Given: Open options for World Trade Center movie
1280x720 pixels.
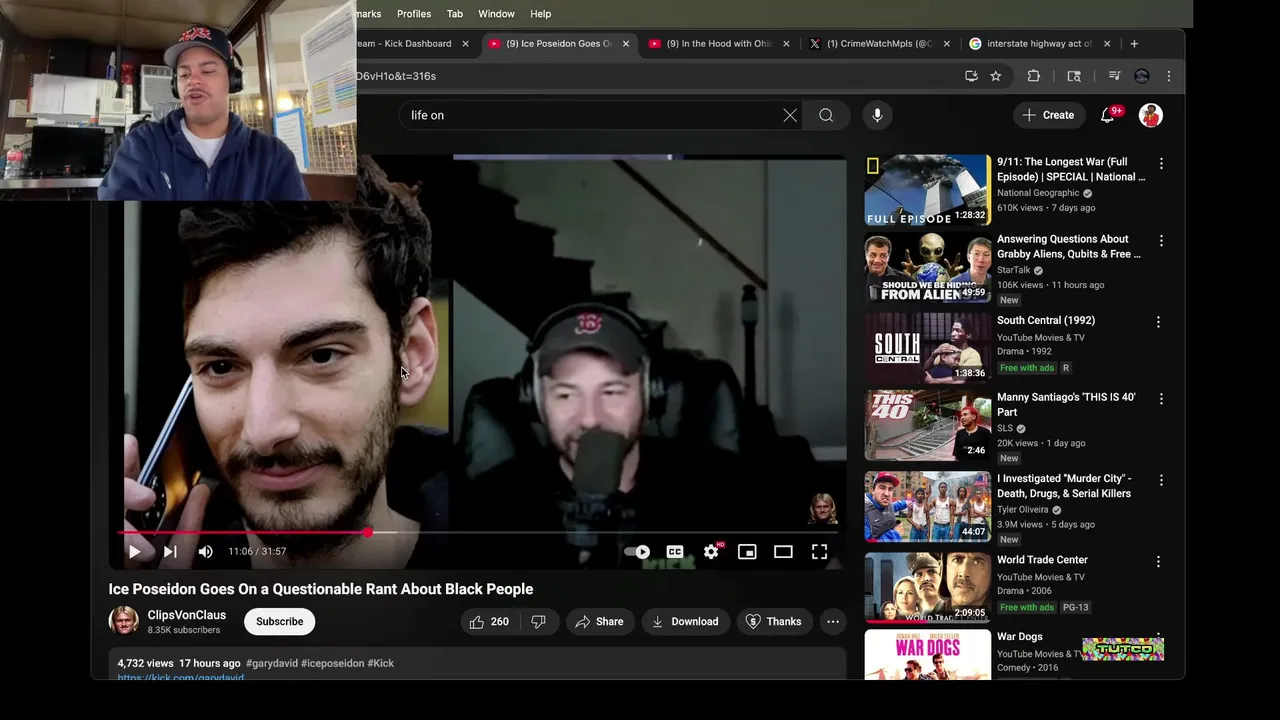Looking at the screenshot, I should (1158, 562).
